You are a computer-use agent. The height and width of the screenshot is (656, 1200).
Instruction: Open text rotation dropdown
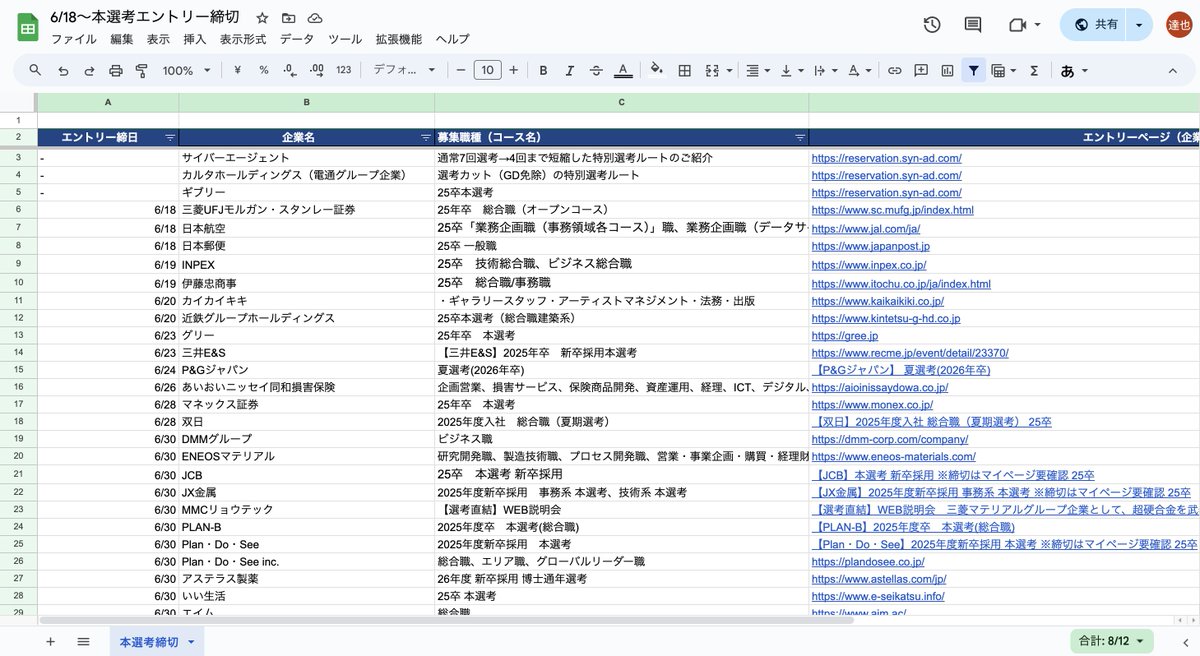(859, 70)
